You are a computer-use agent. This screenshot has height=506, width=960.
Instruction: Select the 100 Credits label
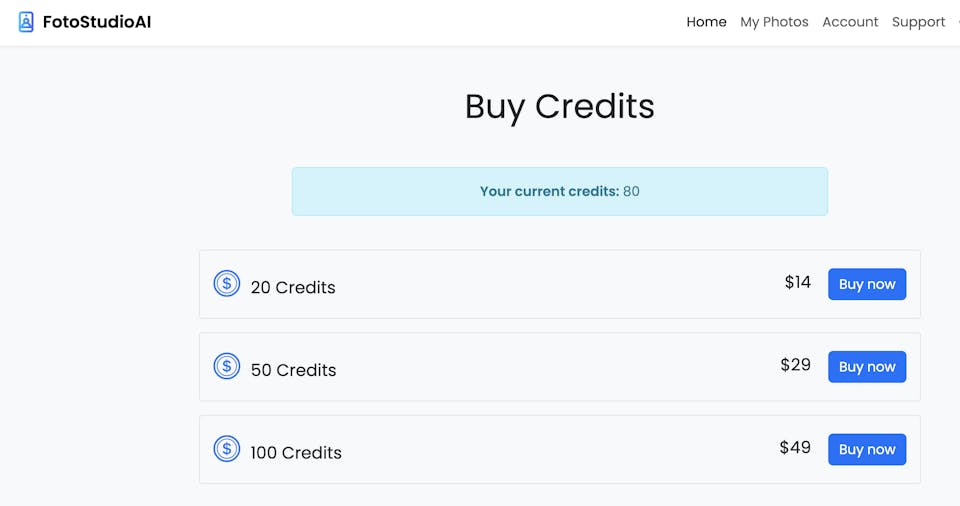(x=296, y=453)
